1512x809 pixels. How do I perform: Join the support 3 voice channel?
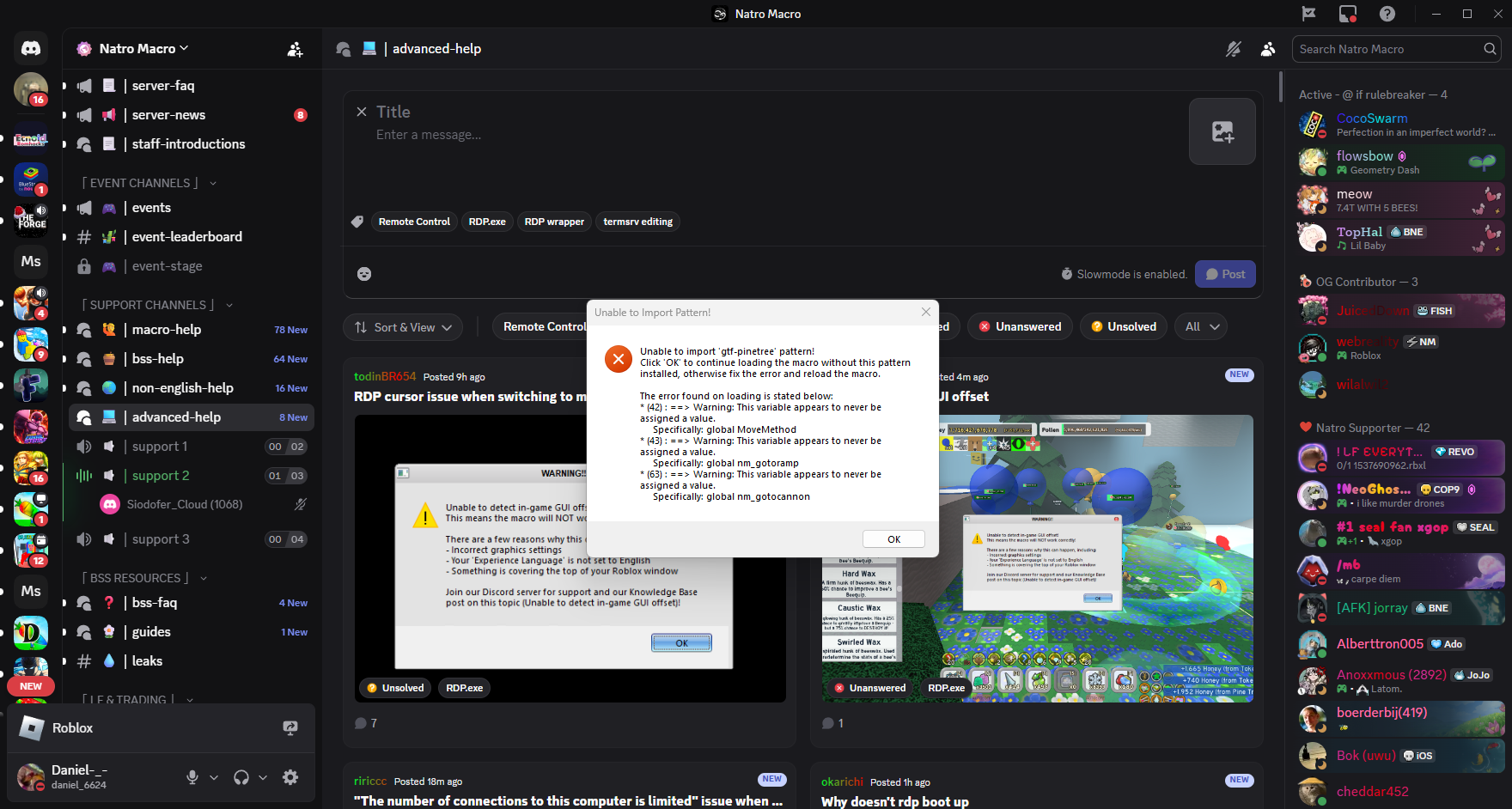point(191,539)
